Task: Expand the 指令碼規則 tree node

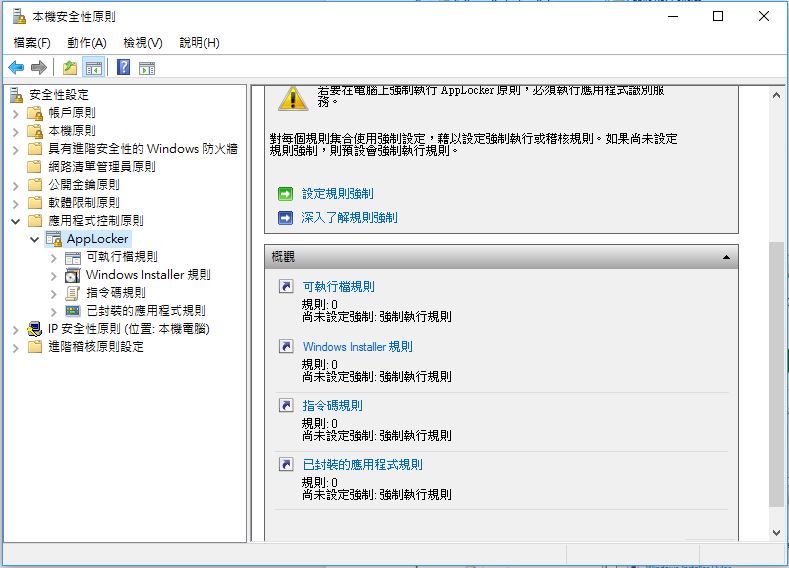Action: tap(53, 293)
